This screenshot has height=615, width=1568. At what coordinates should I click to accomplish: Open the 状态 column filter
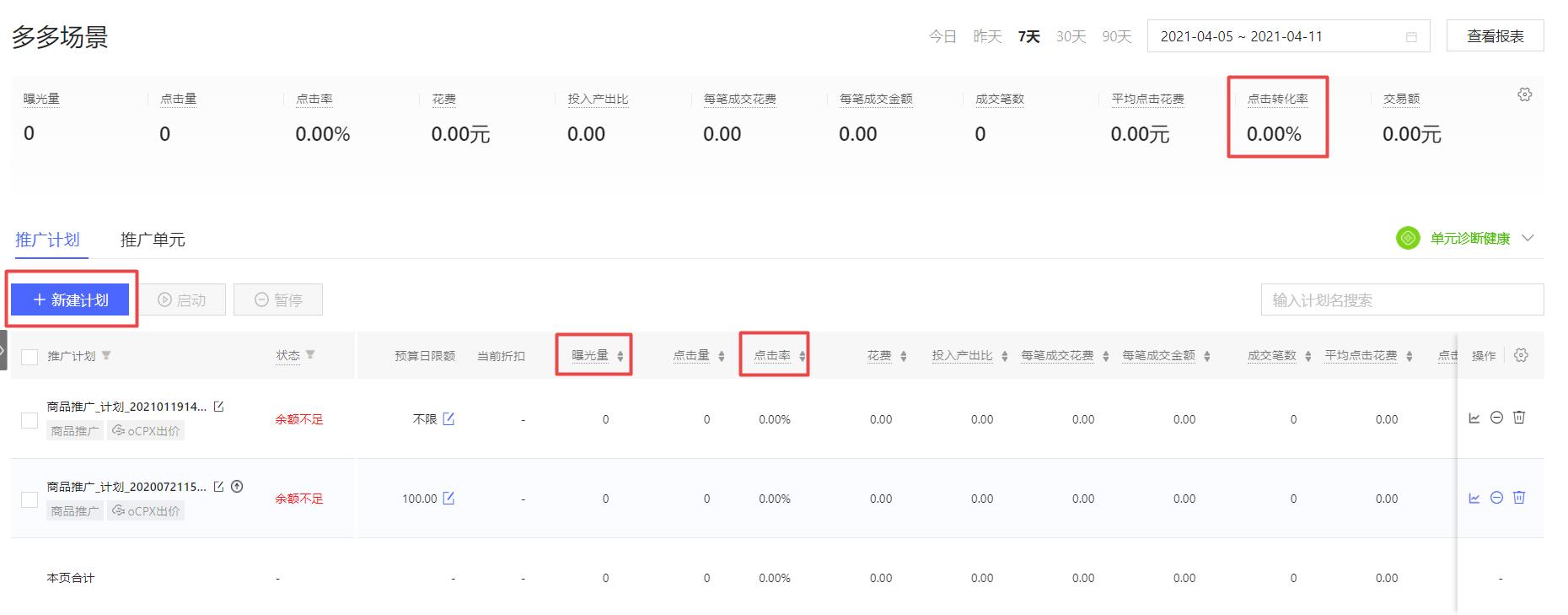tap(310, 355)
